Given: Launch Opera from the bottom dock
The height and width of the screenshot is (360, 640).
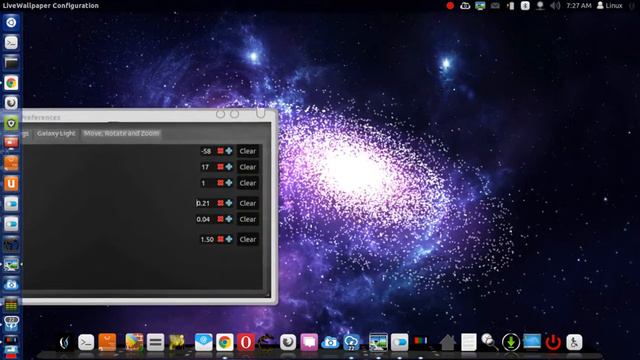Looking at the screenshot, I should click(246, 342).
